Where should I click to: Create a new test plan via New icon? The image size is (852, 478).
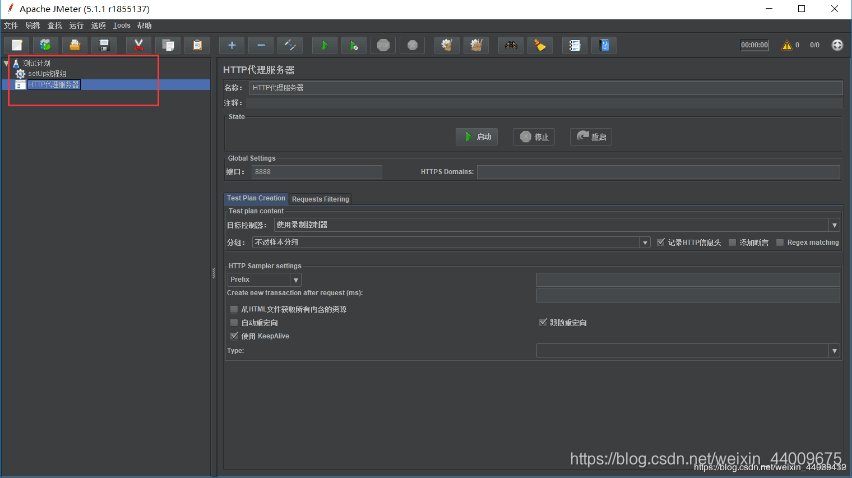point(17,45)
